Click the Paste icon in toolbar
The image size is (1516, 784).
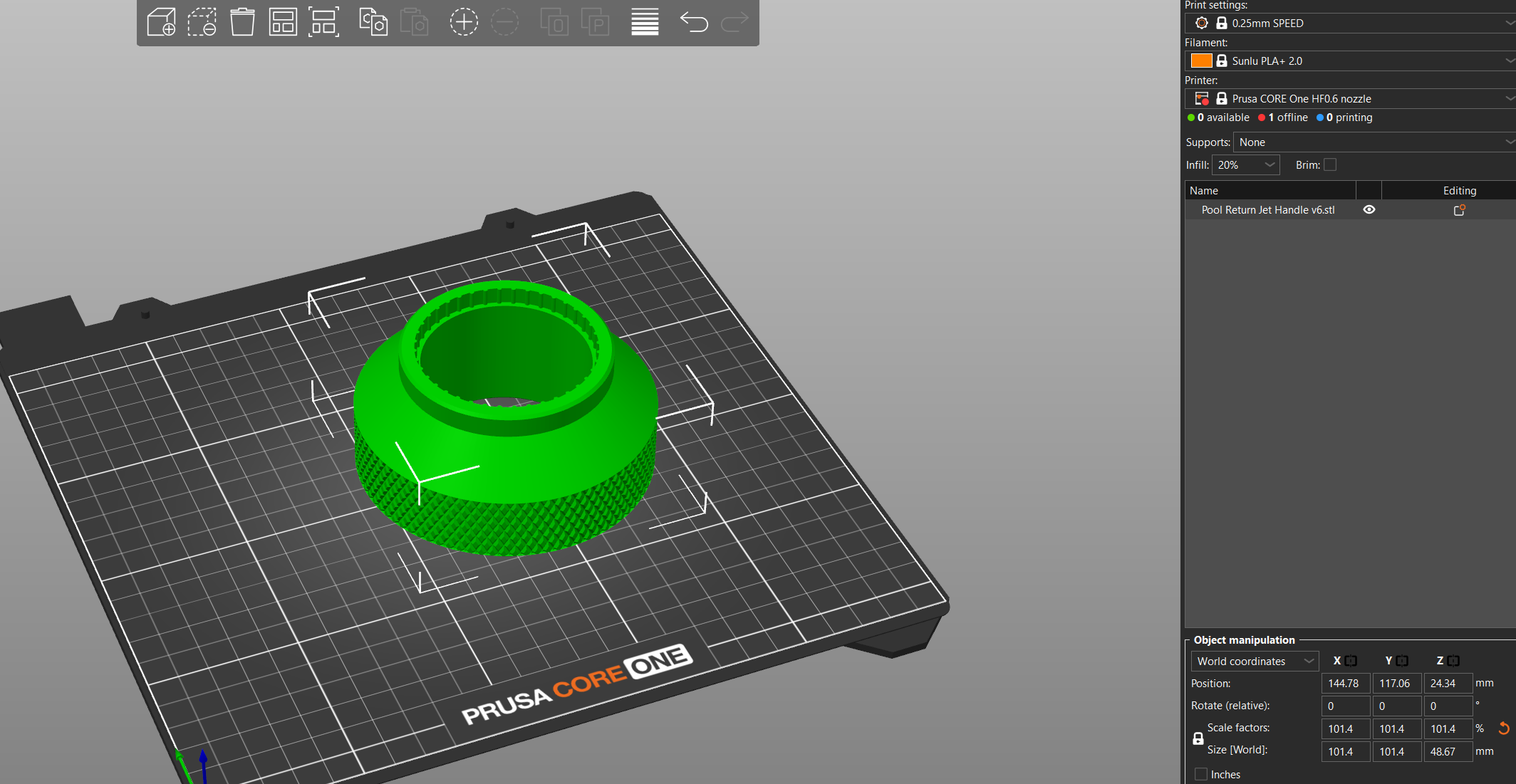tap(414, 22)
